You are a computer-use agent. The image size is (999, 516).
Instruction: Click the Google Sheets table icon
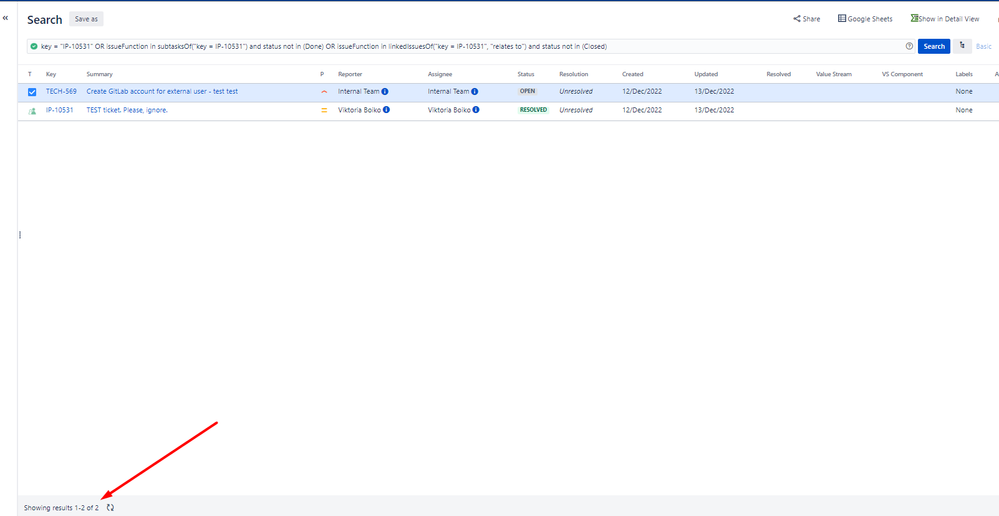click(842, 18)
